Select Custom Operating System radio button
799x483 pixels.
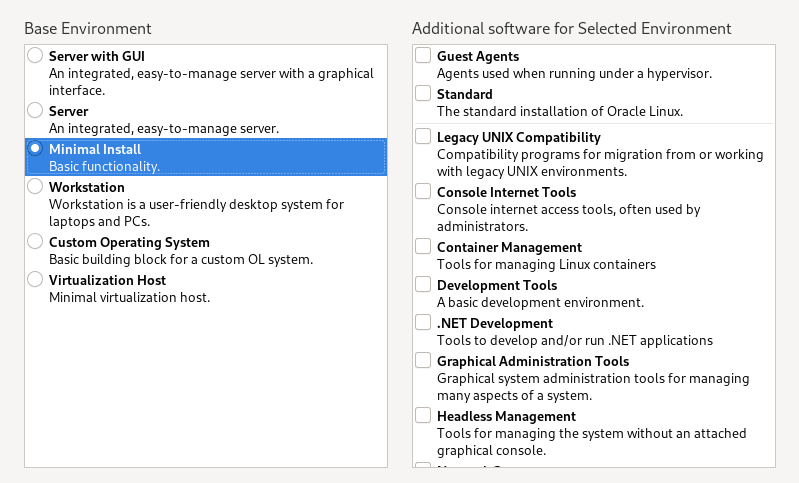35,241
